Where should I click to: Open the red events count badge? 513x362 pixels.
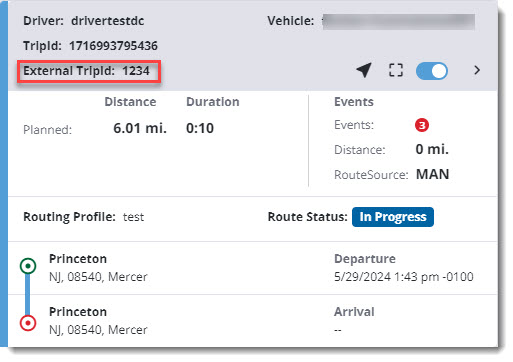(422, 125)
